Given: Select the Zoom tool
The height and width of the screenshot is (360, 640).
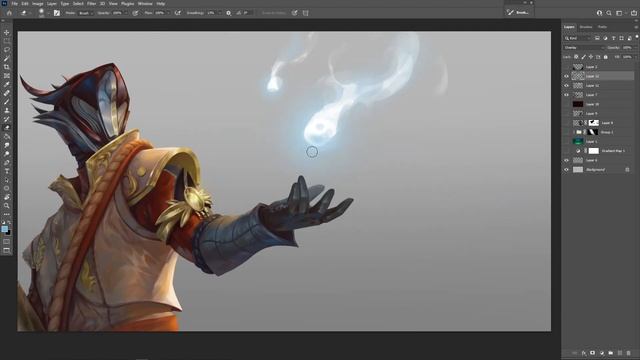Looking at the screenshot, I should (x=7, y=206).
